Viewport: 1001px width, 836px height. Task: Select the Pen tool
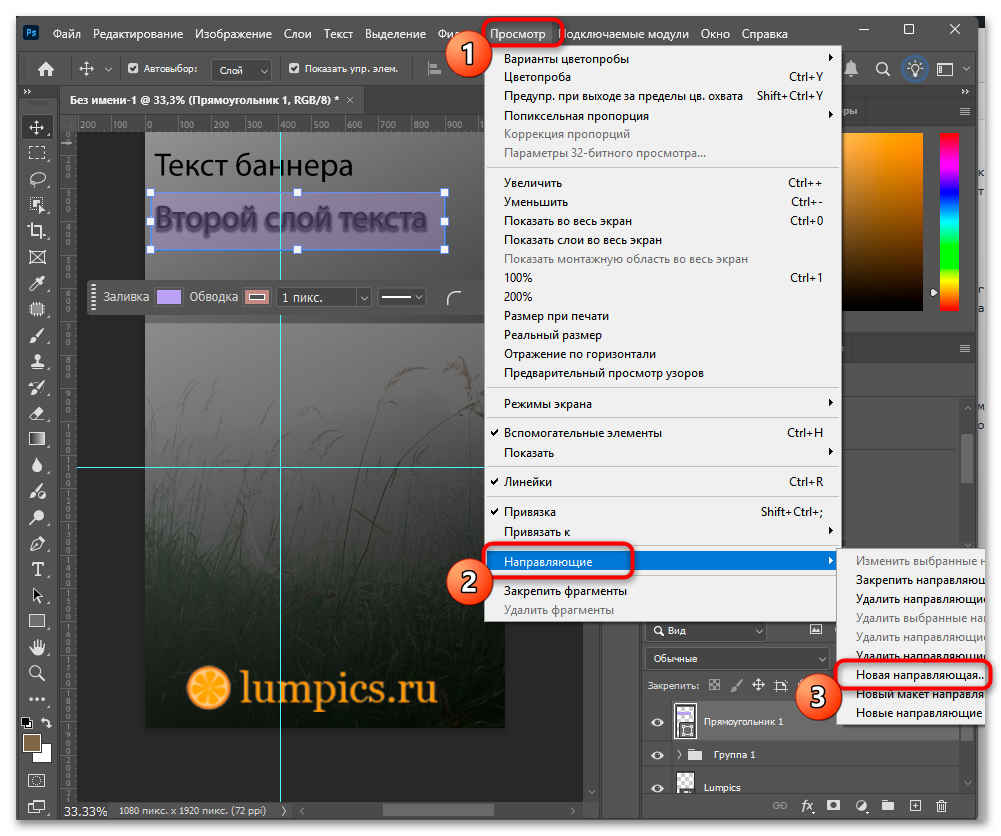[x=37, y=544]
